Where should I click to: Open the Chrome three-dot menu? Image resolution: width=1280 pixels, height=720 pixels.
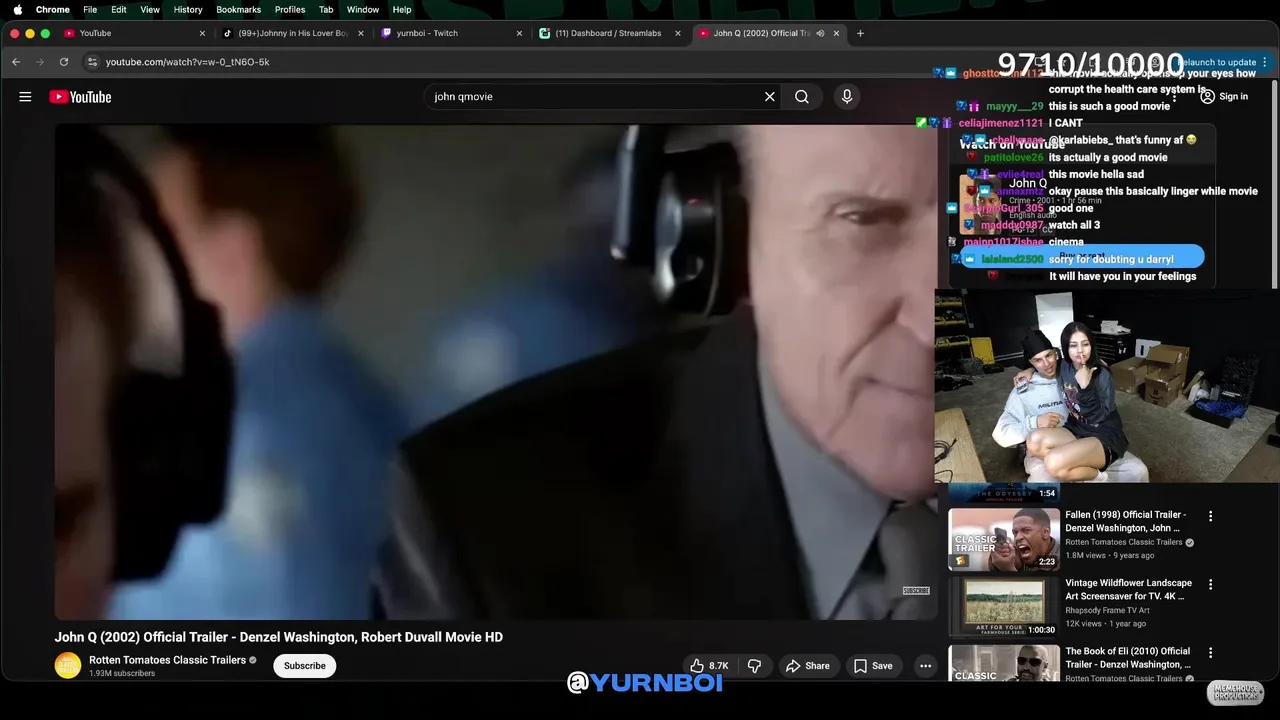1265,62
